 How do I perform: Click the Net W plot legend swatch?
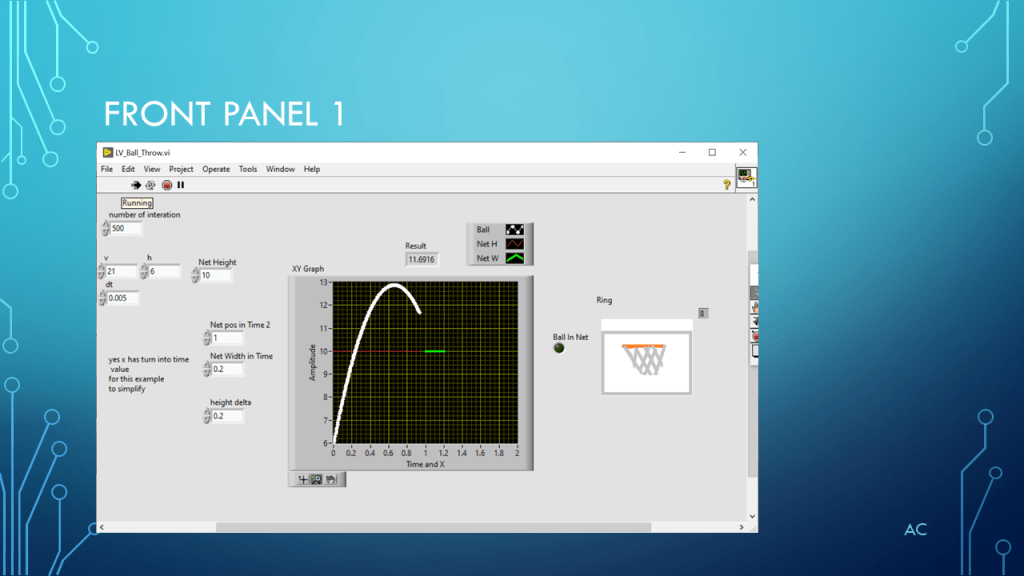[514, 258]
